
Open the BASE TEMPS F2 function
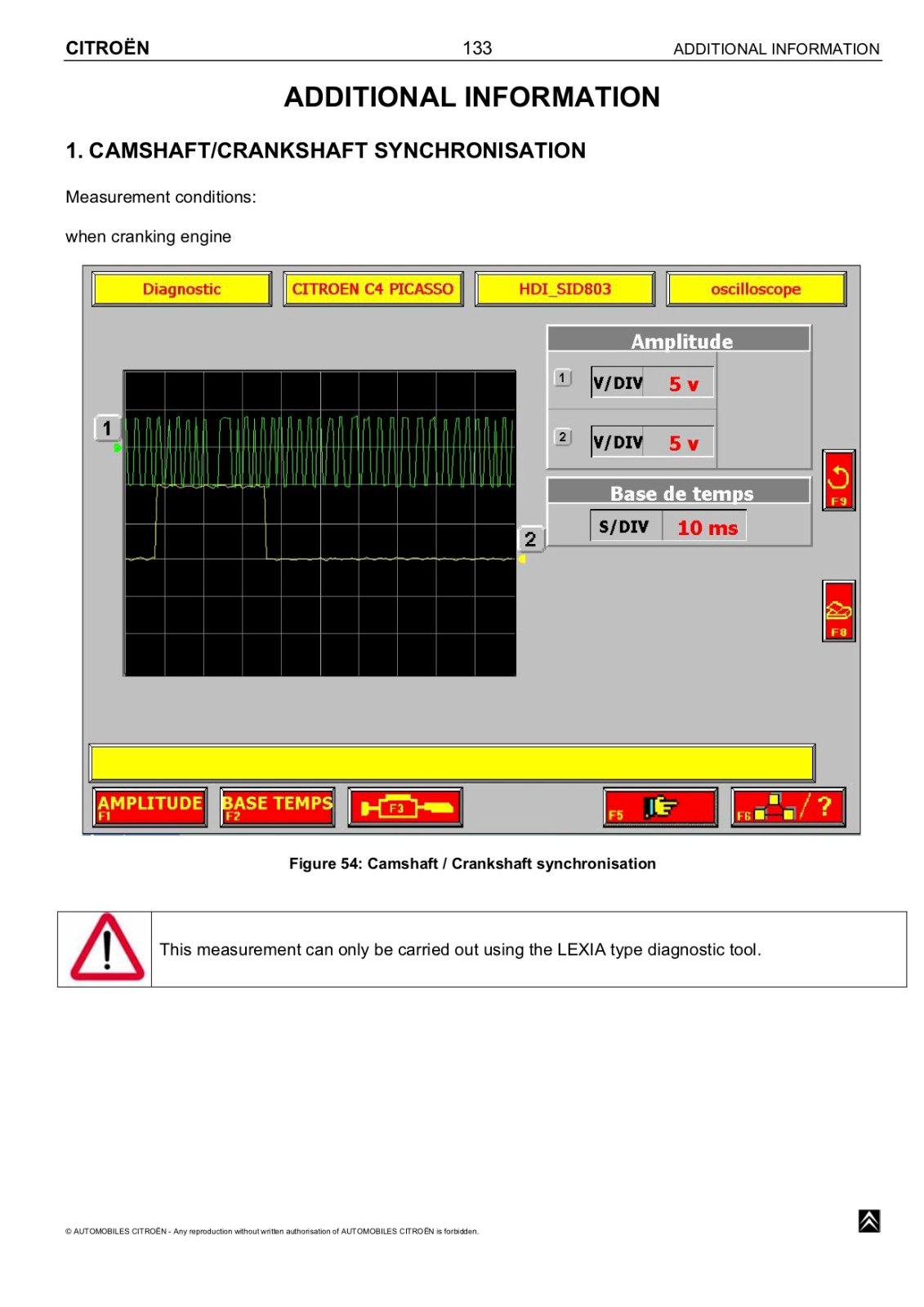point(277,807)
